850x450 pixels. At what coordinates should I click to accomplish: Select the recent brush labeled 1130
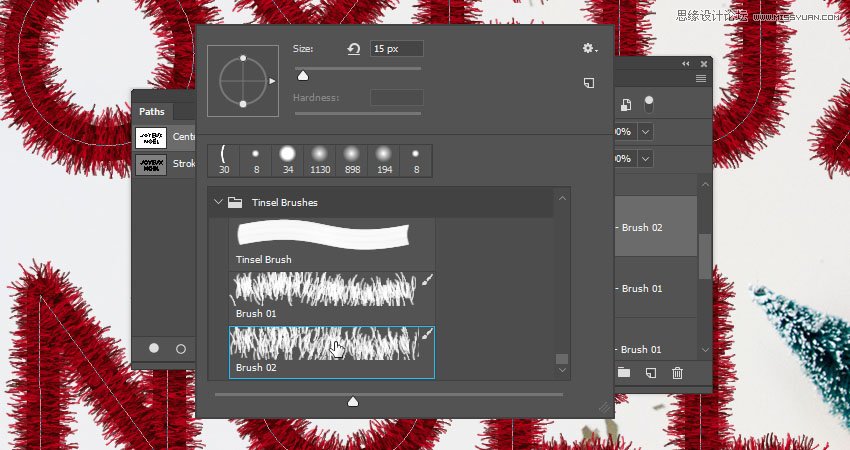pos(320,160)
